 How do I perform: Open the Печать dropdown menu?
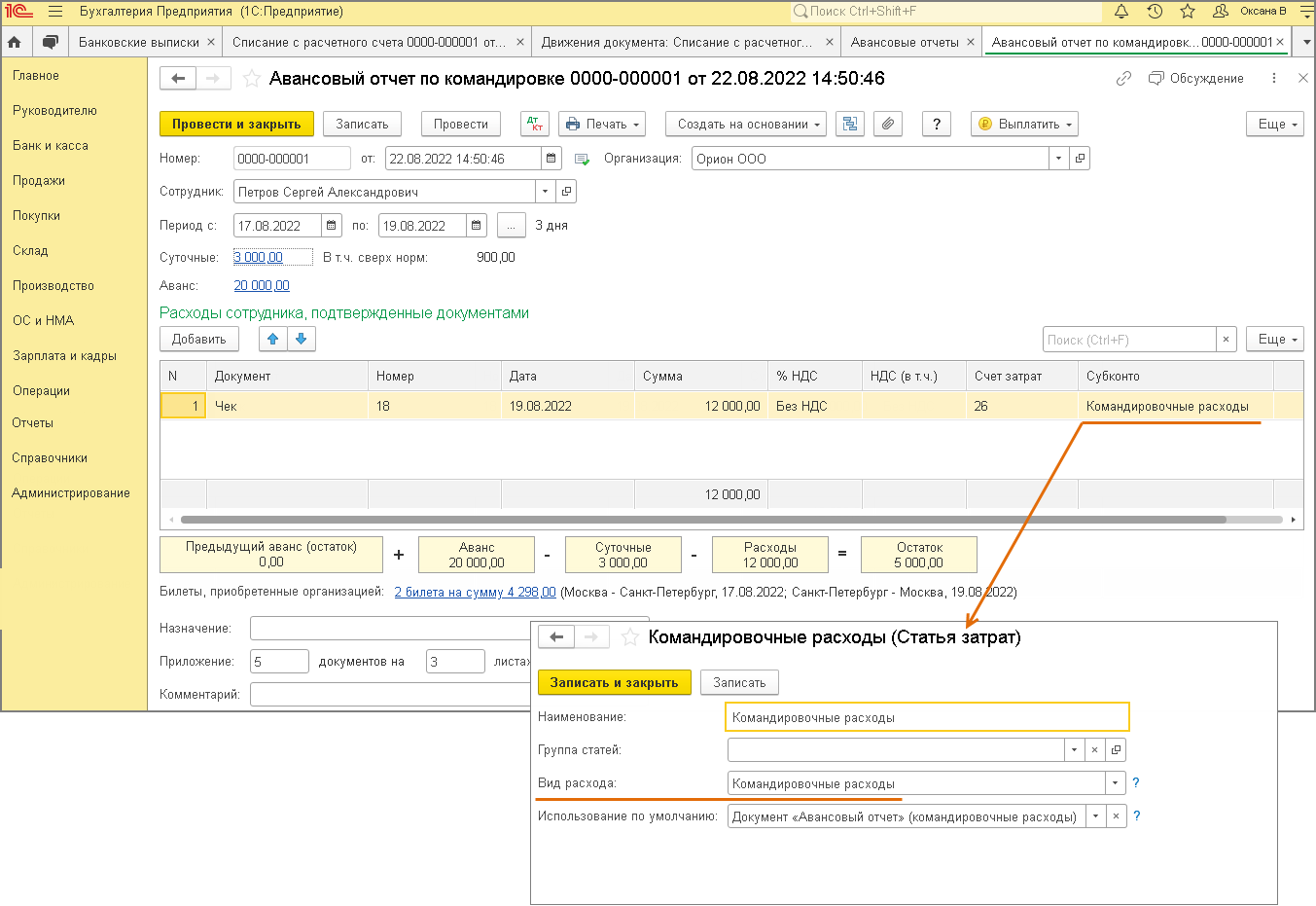[603, 124]
